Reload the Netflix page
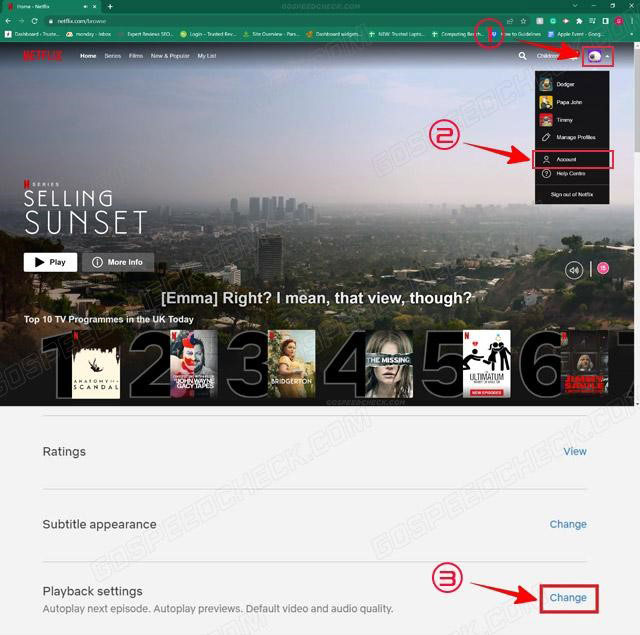 coord(35,21)
